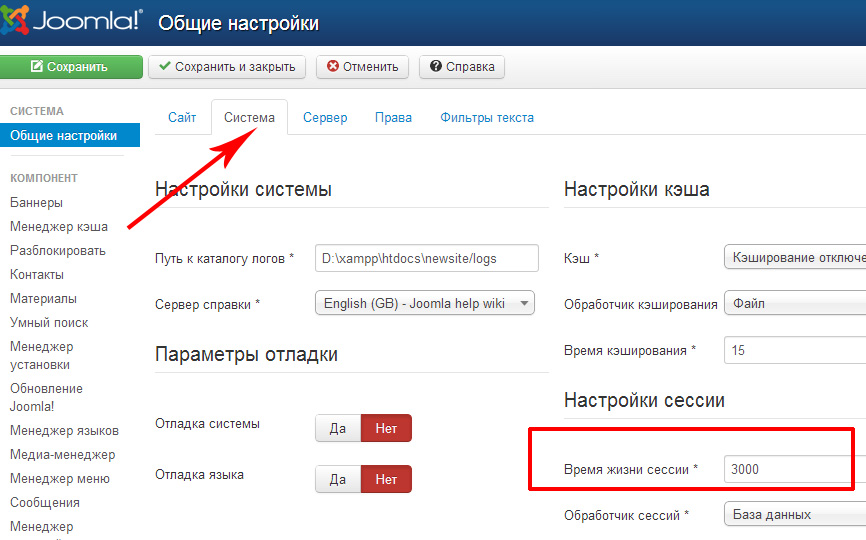Click the green Сохранить button
This screenshot has height=540, width=866.
(69, 67)
